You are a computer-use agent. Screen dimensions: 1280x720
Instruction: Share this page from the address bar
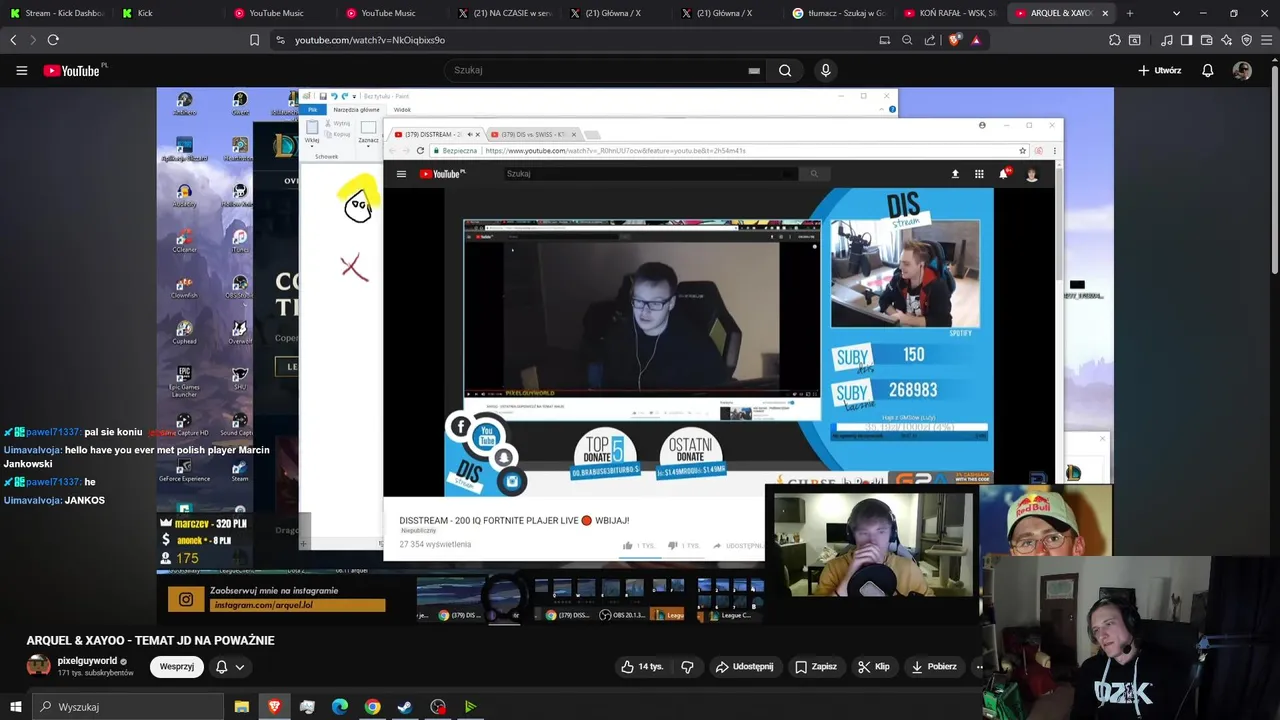coord(930,40)
